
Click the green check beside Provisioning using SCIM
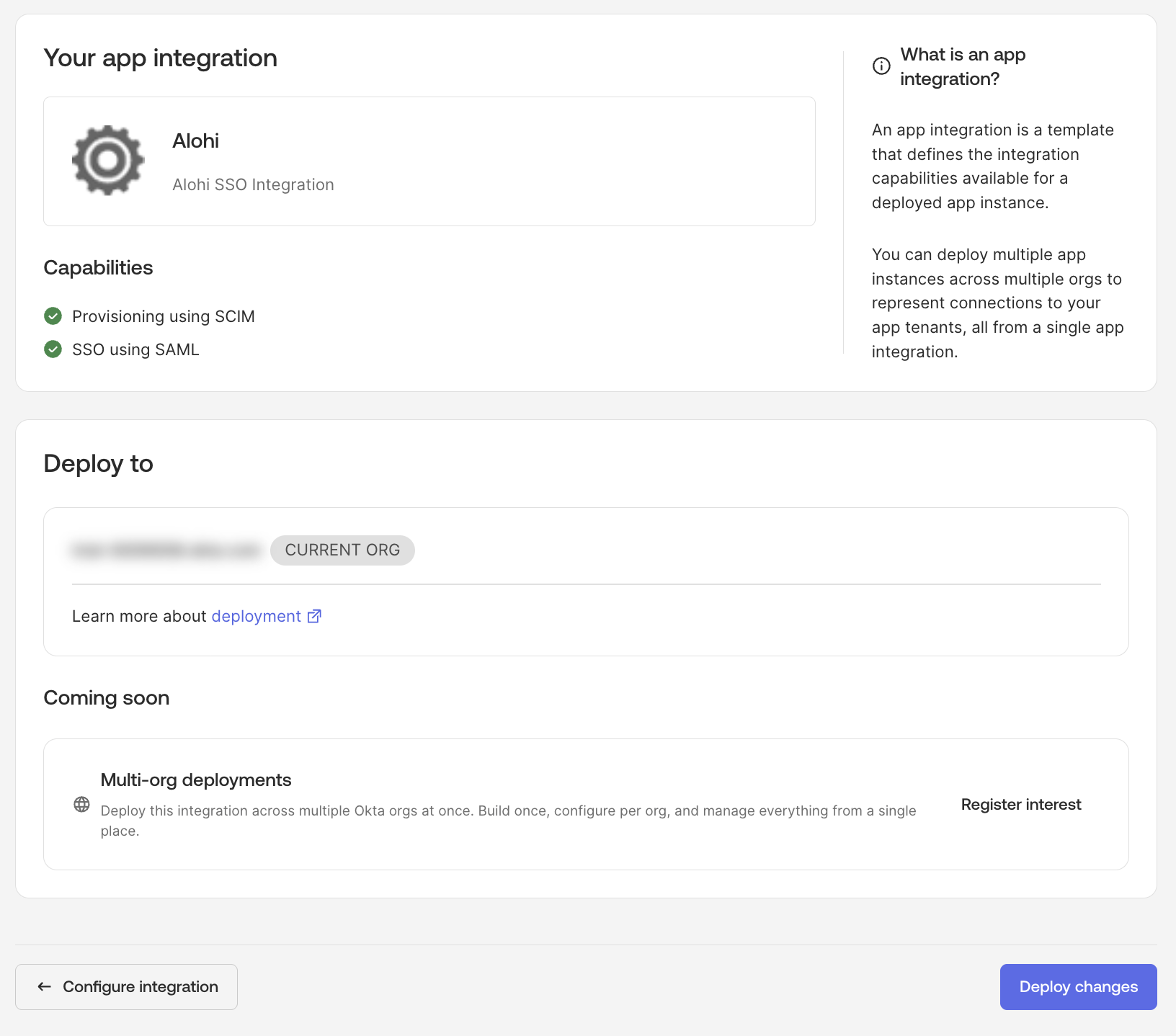click(53, 316)
